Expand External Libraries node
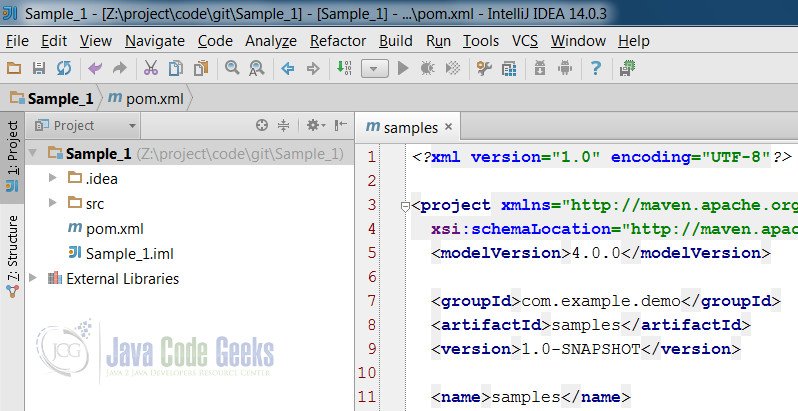 (34, 278)
